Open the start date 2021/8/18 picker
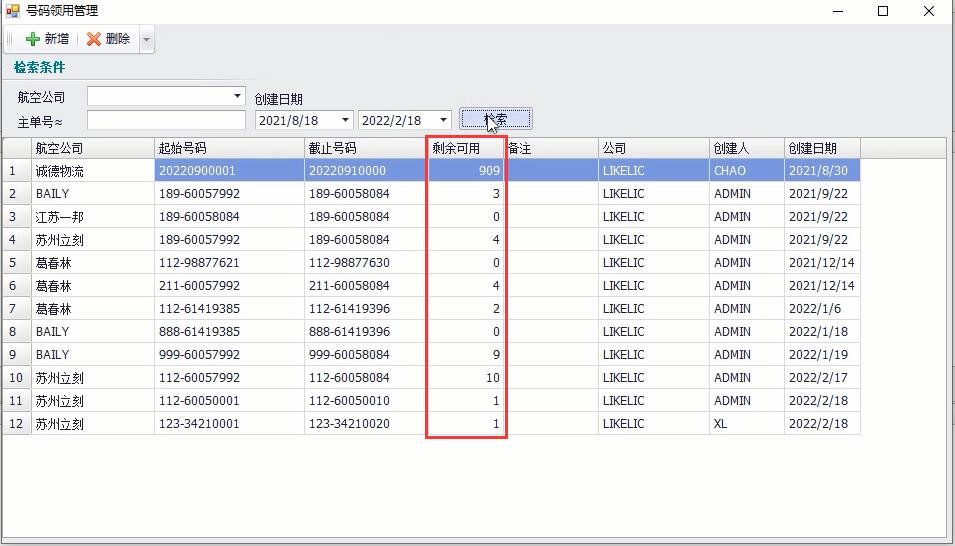The width and height of the screenshot is (955, 546). [345, 120]
